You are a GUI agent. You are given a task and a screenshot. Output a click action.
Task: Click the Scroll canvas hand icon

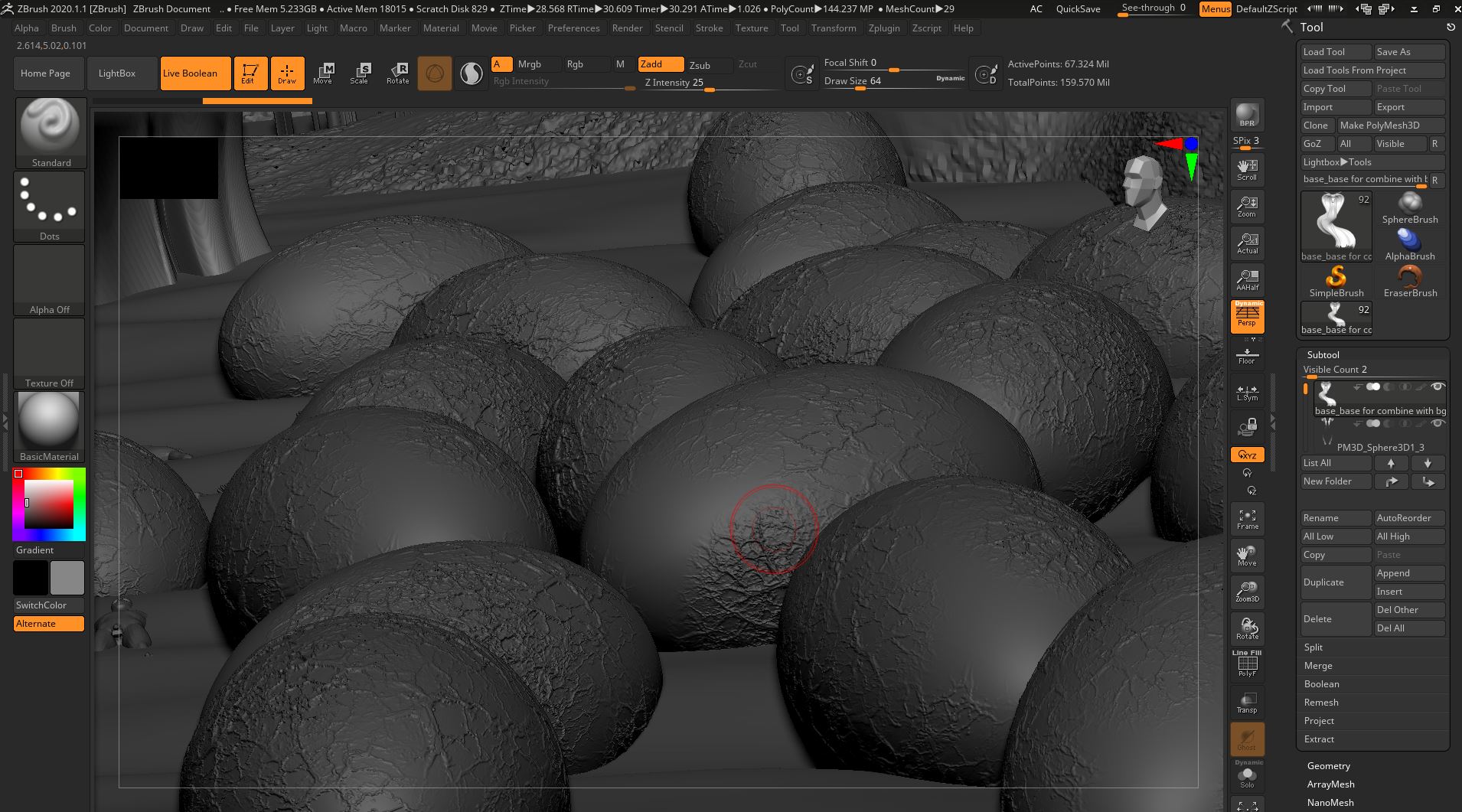click(1247, 170)
